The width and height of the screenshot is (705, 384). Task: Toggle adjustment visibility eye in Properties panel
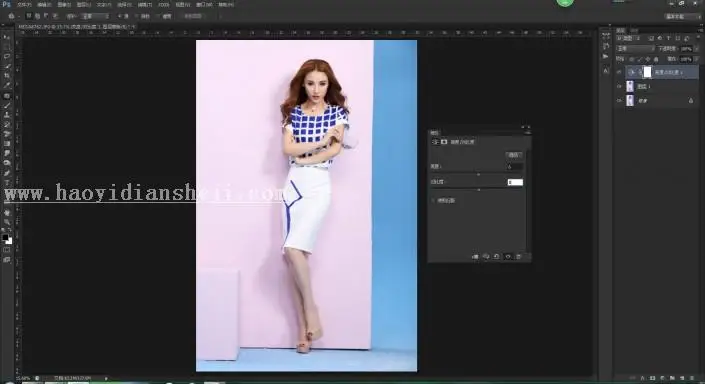click(x=508, y=256)
